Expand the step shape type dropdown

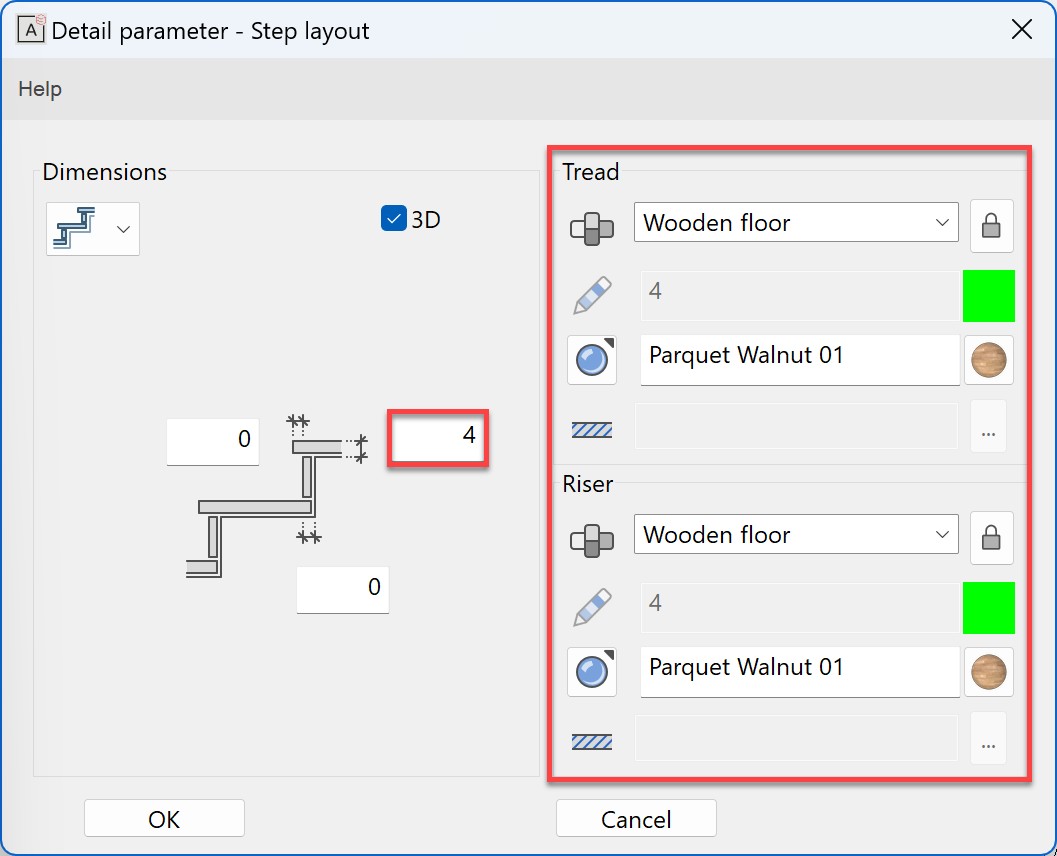click(x=93, y=228)
